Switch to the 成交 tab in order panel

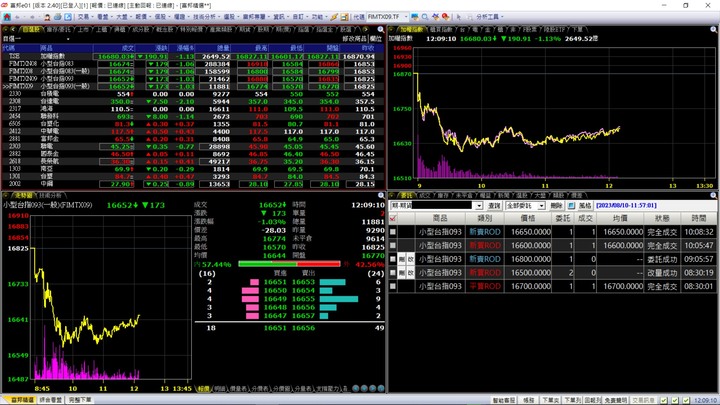pos(424,196)
